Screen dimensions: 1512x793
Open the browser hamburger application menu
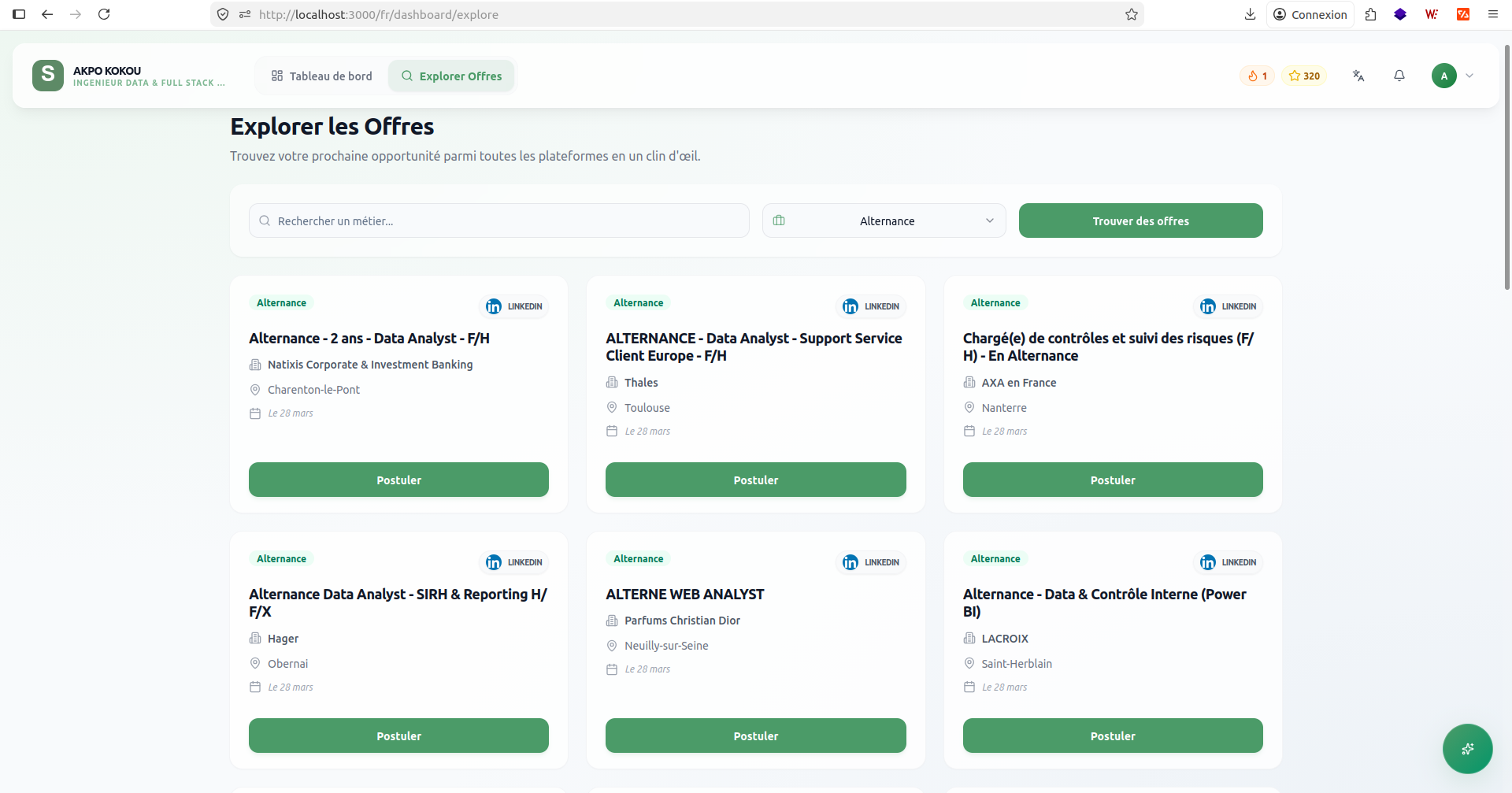coord(1492,14)
